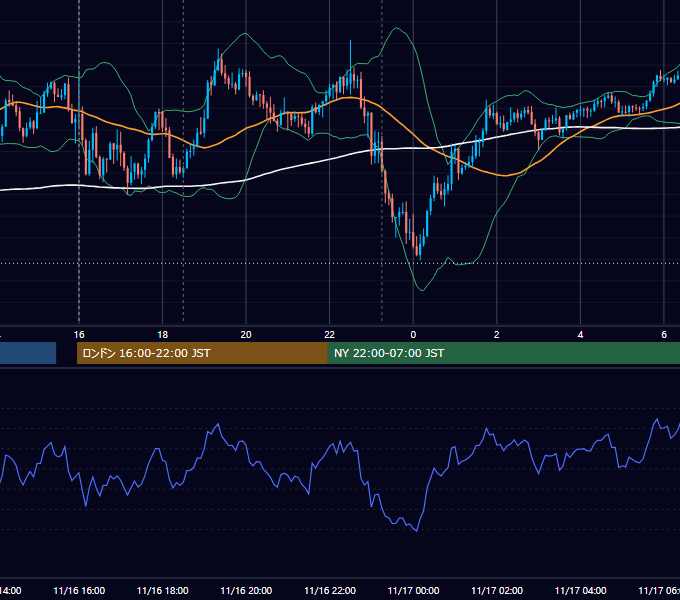
Task: Click the 18 hour label on chart axis
Action: click(x=163, y=335)
